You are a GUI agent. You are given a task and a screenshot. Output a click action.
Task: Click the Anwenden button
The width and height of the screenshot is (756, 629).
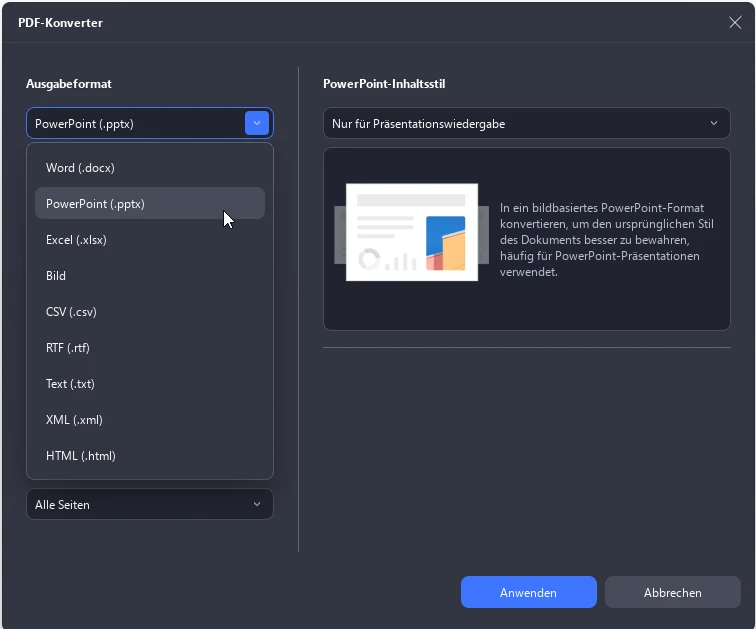[x=528, y=593]
